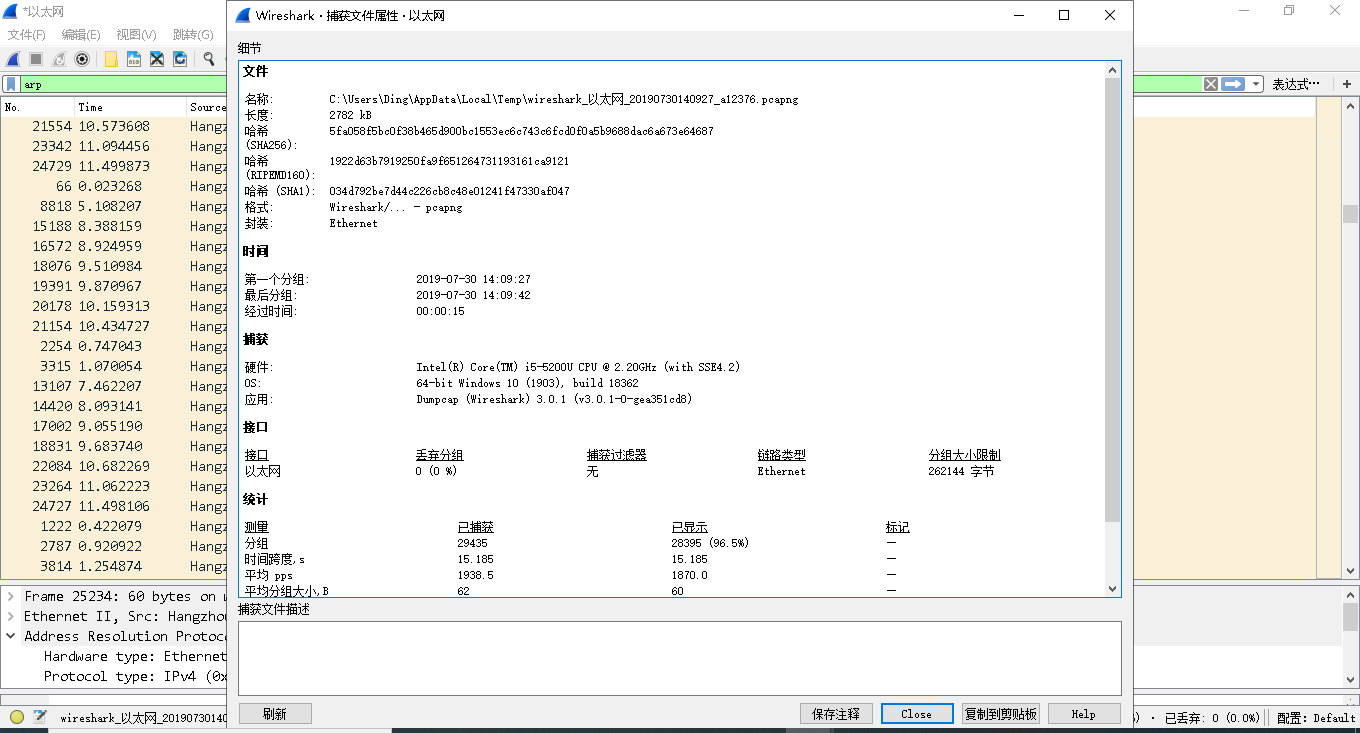Stop the running capture with the square icon
This screenshot has width=1360, height=733.
tap(36, 59)
